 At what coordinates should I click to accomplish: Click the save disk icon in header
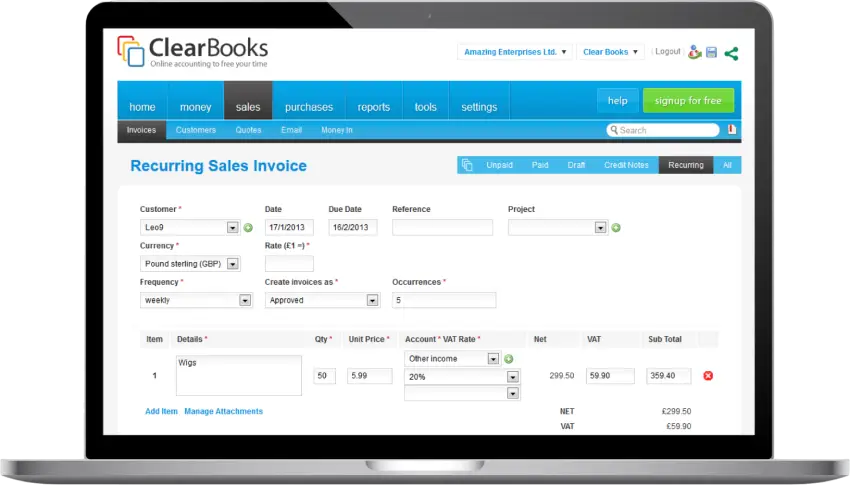[712, 53]
